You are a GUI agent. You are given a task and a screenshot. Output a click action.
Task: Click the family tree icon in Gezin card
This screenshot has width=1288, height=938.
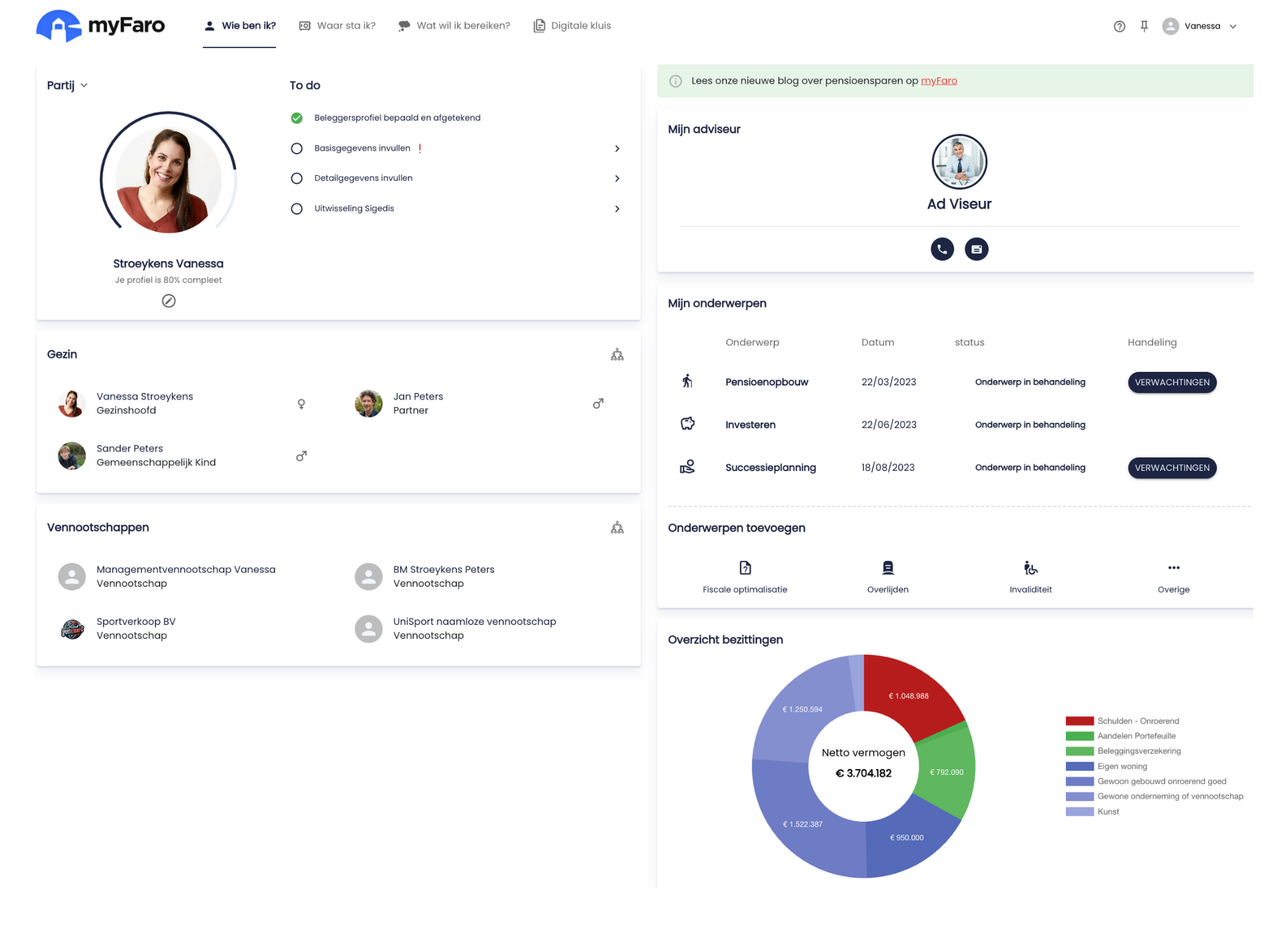[618, 354]
